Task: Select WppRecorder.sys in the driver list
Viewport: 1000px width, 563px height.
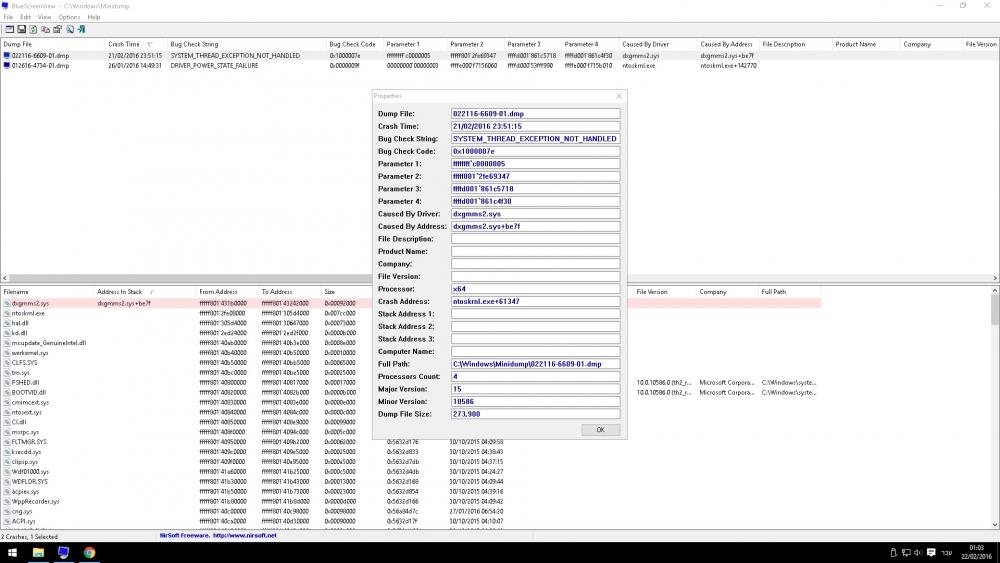Action: click(x=35, y=502)
